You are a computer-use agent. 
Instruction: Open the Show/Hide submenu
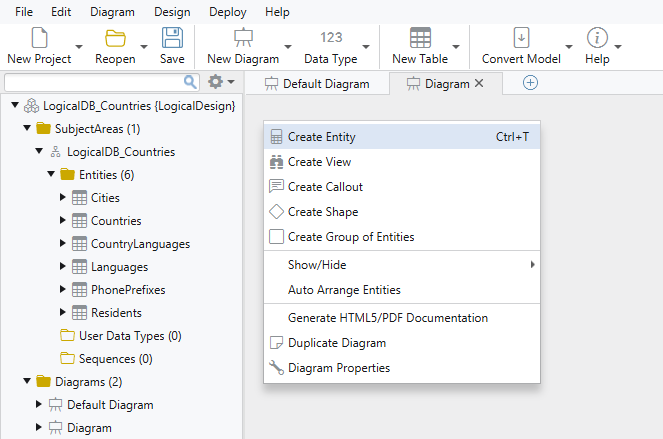coord(402,265)
